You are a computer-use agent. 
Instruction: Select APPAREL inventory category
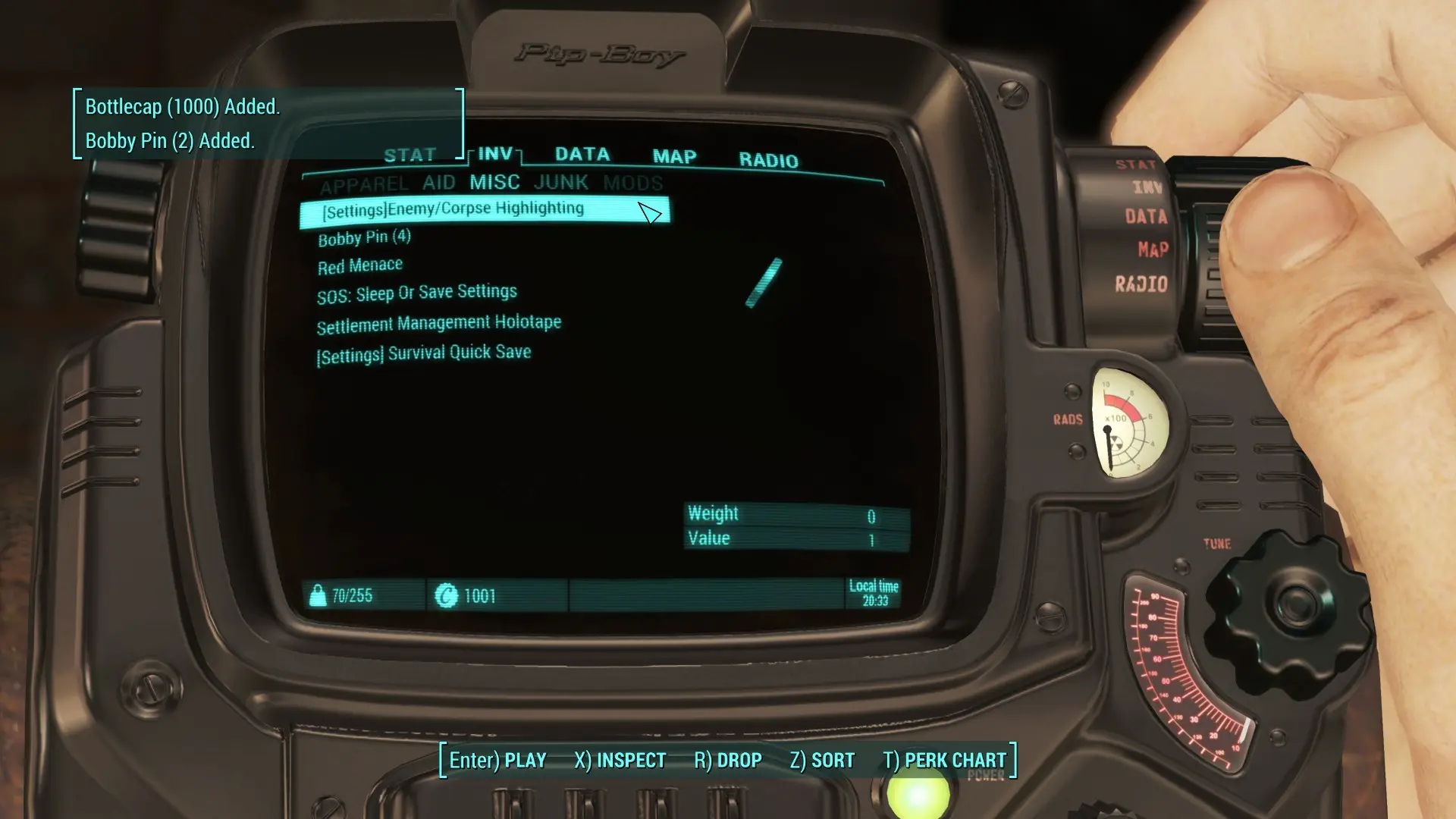click(362, 183)
